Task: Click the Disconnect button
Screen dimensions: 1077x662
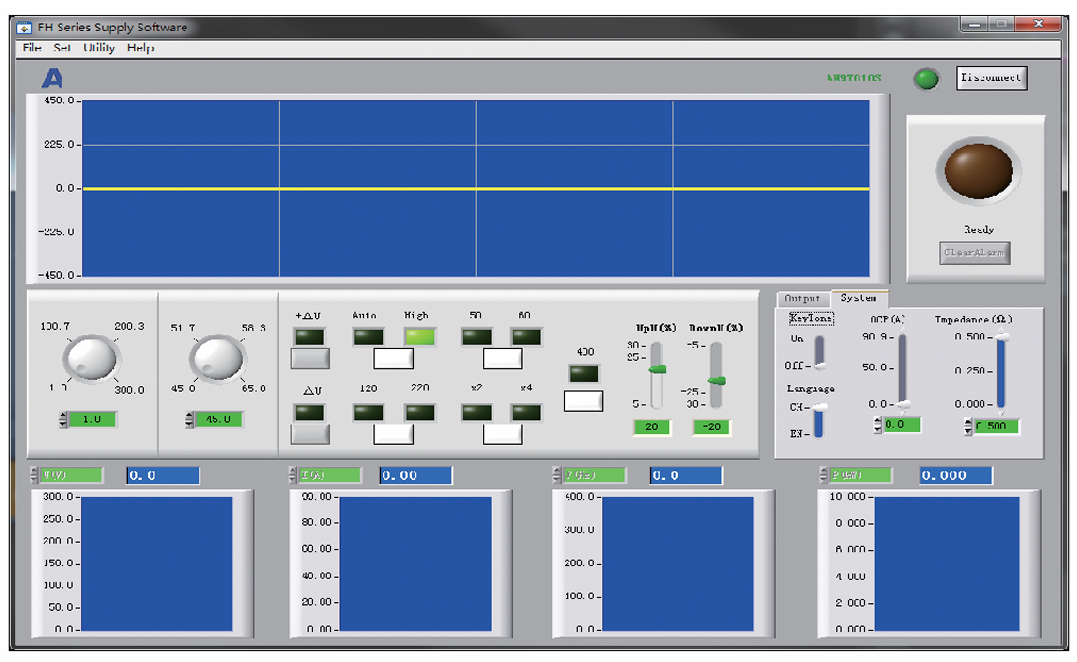Action: pos(991,78)
